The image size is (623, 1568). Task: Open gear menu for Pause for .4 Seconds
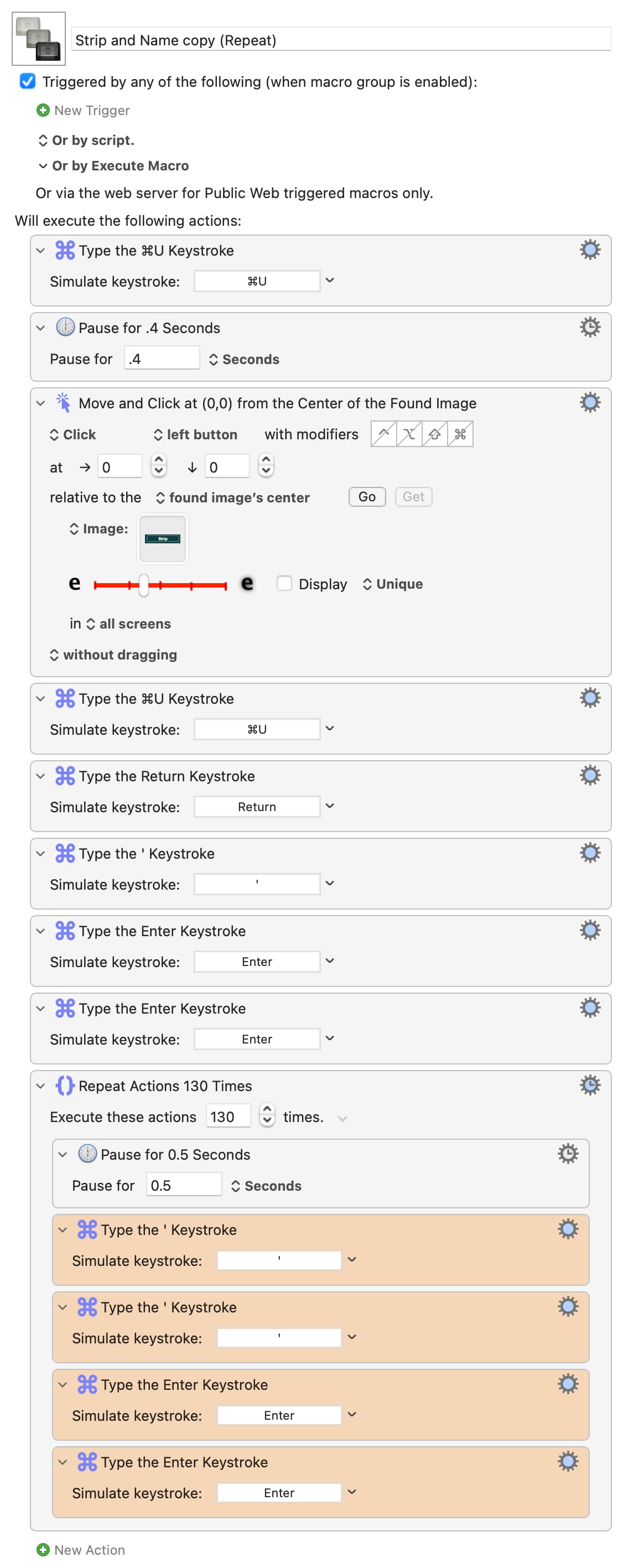point(589,328)
